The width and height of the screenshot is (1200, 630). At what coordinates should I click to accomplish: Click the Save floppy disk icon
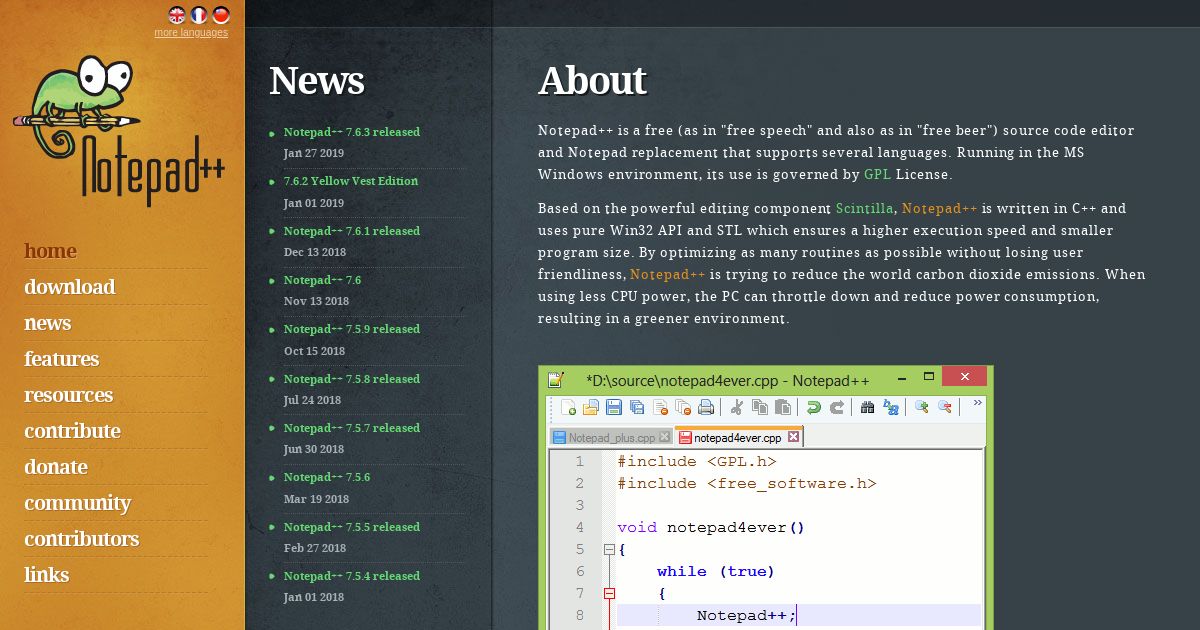point(613,407)
